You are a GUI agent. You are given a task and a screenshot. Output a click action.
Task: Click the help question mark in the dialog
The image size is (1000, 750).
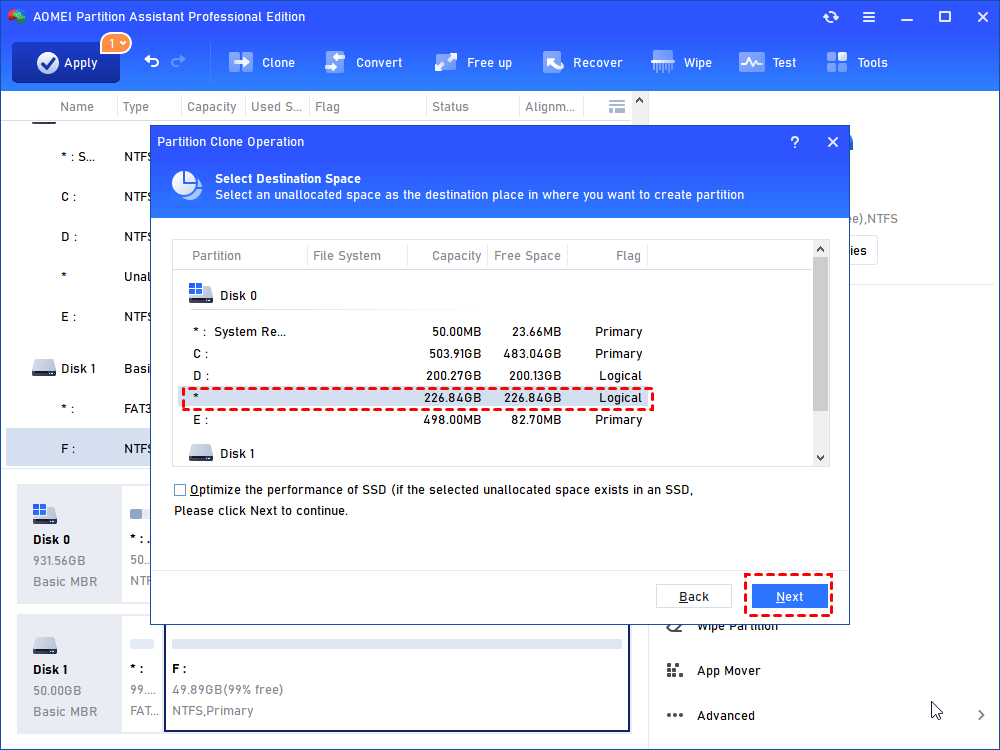click(x=795, y=142)
